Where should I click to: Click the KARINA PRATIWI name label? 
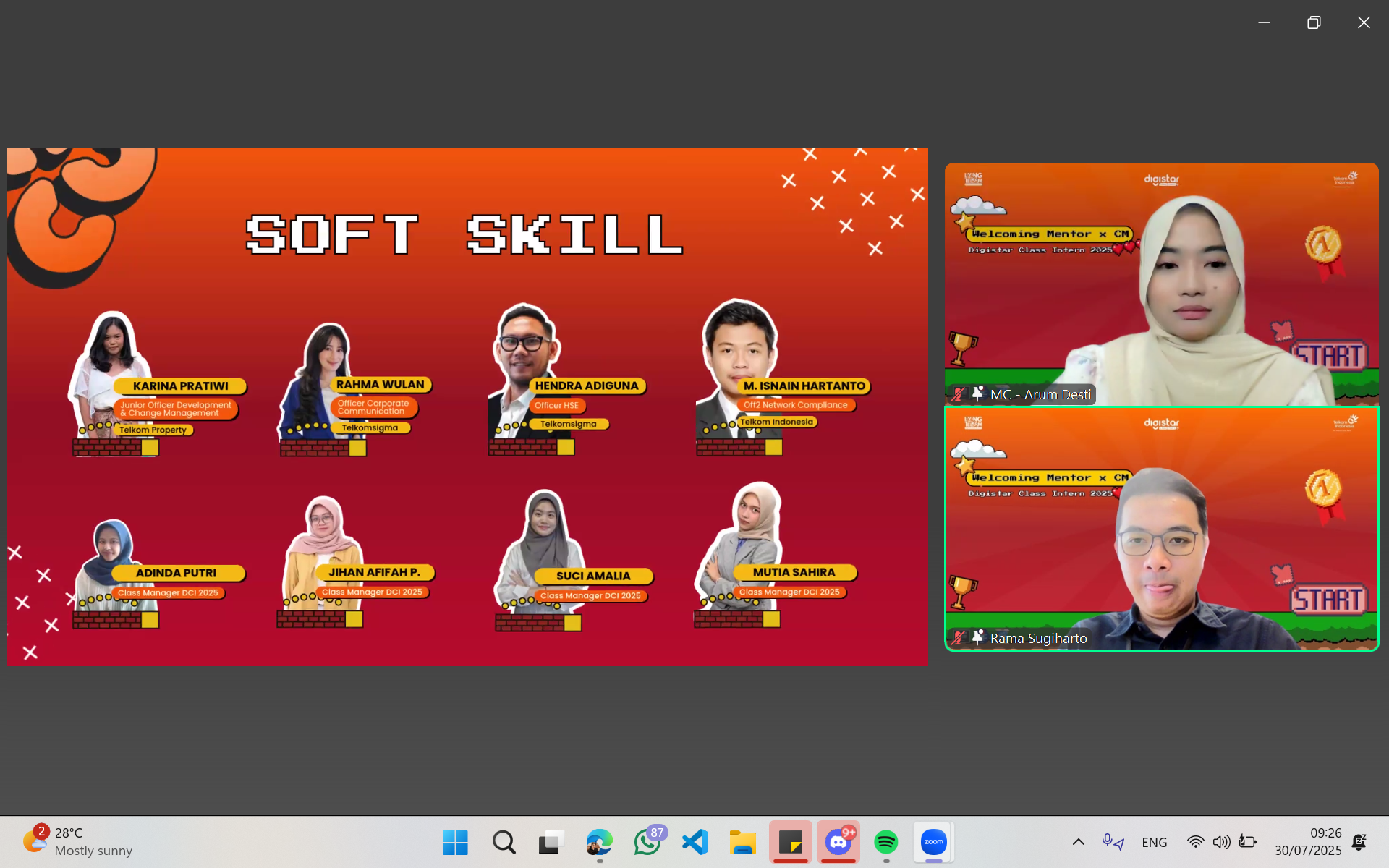(x=180, y=386)
